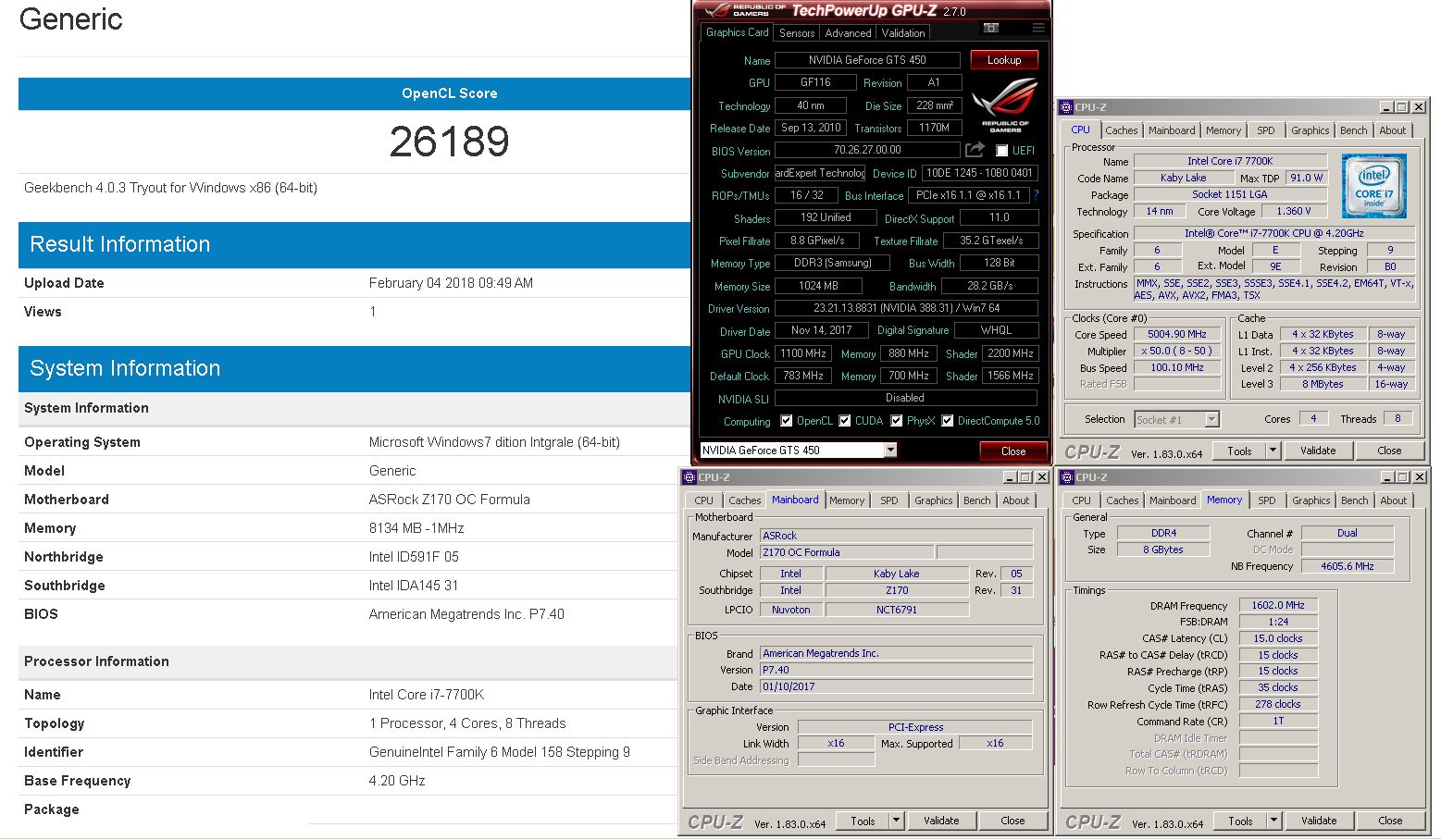Open About tab in the CPU-Z Memory window
Image resolution: width=1441 pixels, height=840 pixels.
click(x=1393, y=500)
